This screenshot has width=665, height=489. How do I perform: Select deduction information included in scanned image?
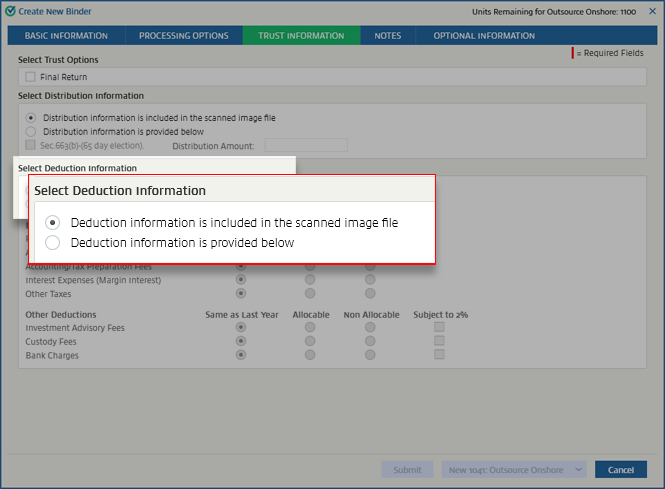click(53, 222)
